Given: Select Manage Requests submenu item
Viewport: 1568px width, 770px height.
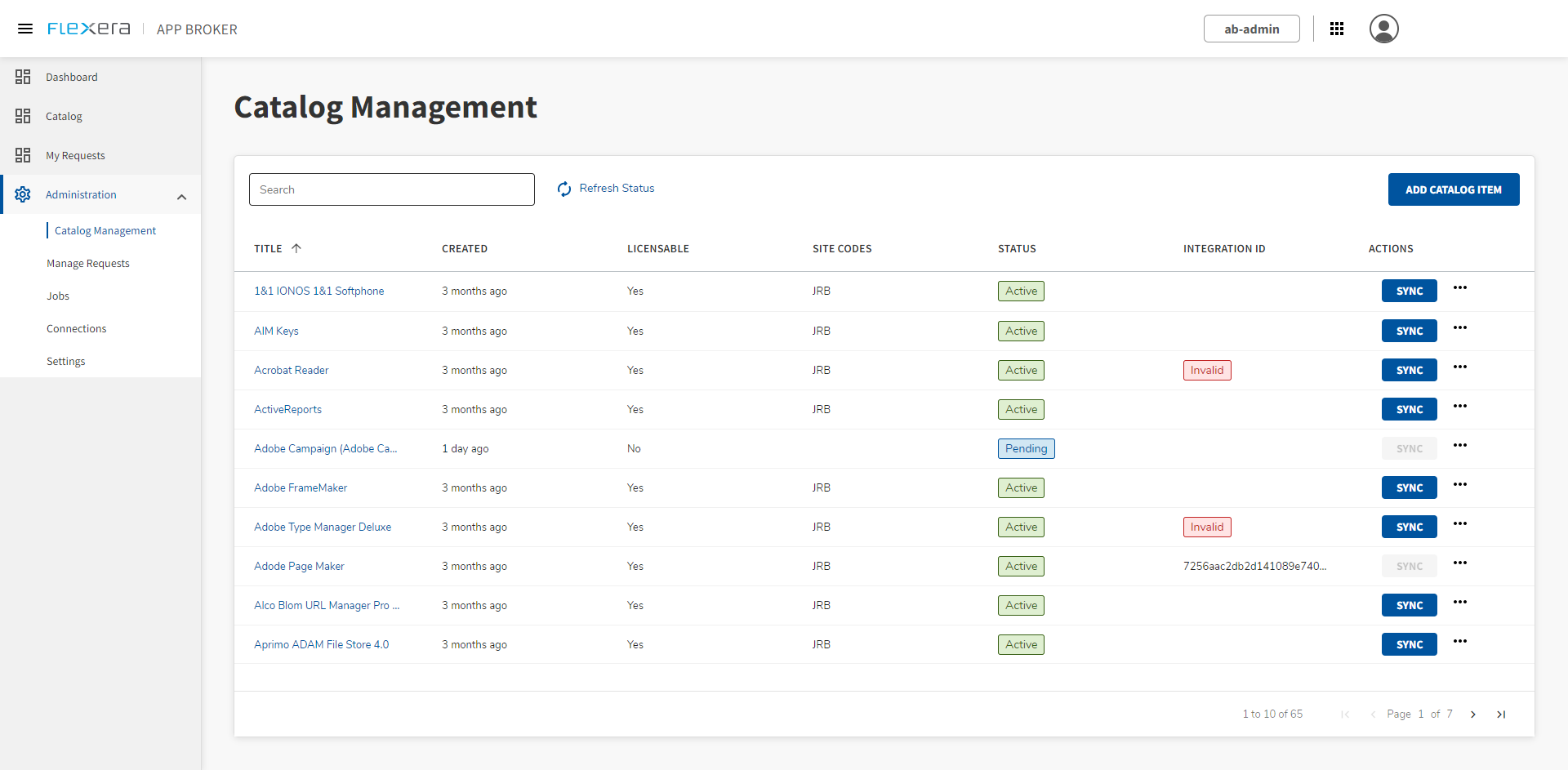Looking at the screenshot, I should coord(88,263).
